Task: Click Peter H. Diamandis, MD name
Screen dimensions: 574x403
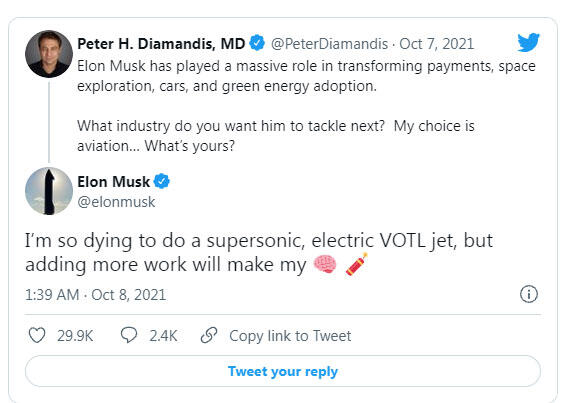Action: coord(161,44)
